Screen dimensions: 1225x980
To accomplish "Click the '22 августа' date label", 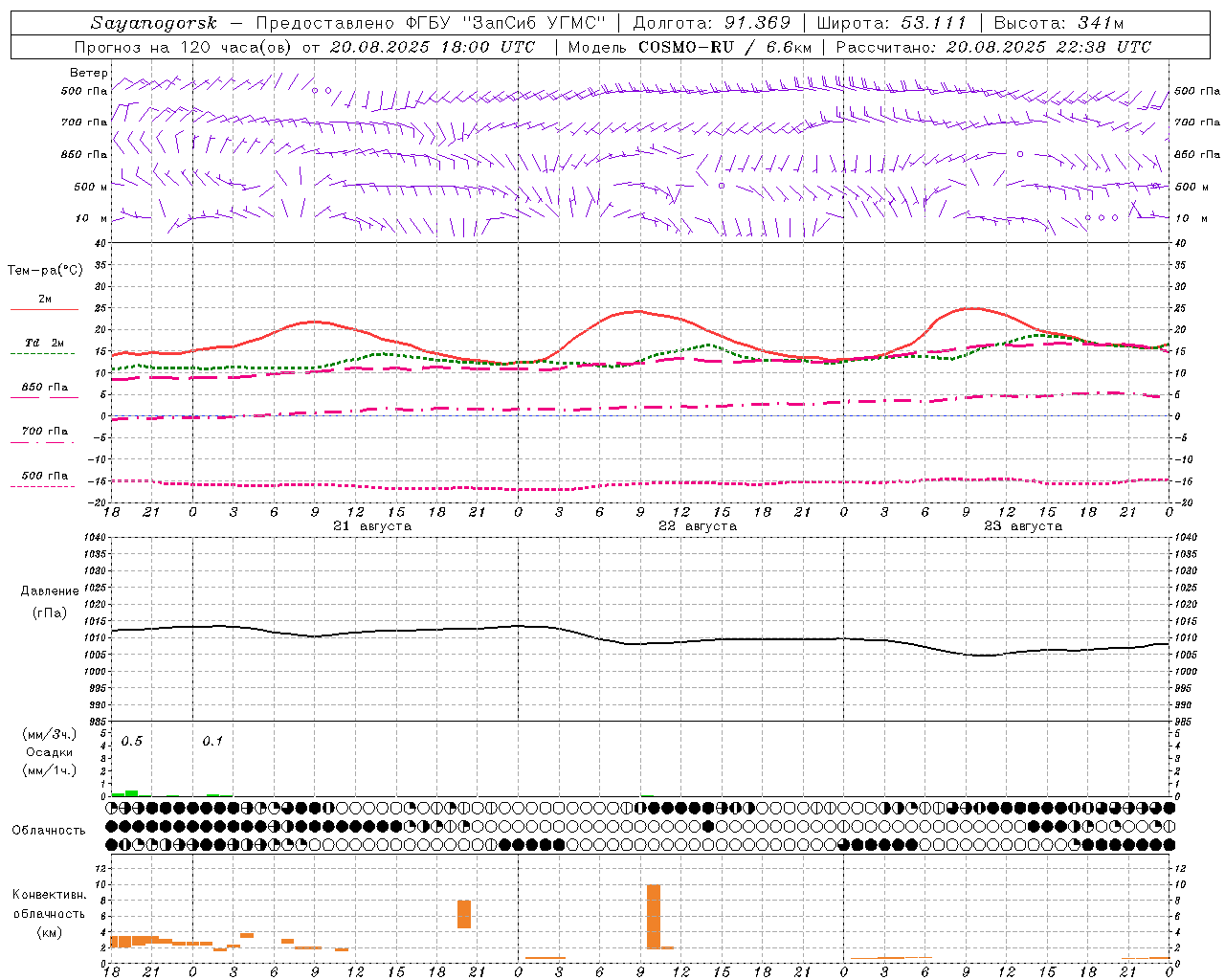I will [x=698, y=526].
